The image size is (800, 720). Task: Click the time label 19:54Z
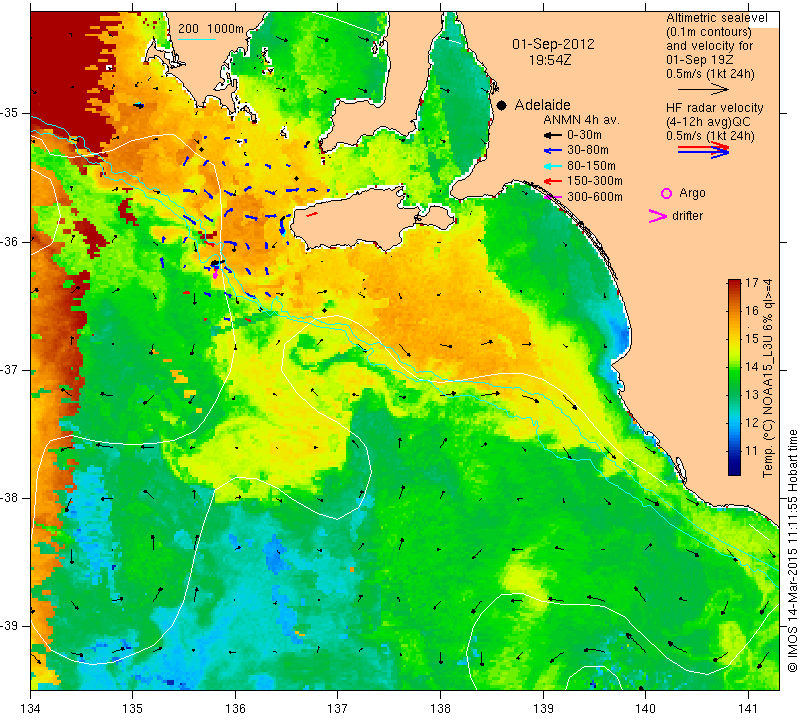pos(550,60)
